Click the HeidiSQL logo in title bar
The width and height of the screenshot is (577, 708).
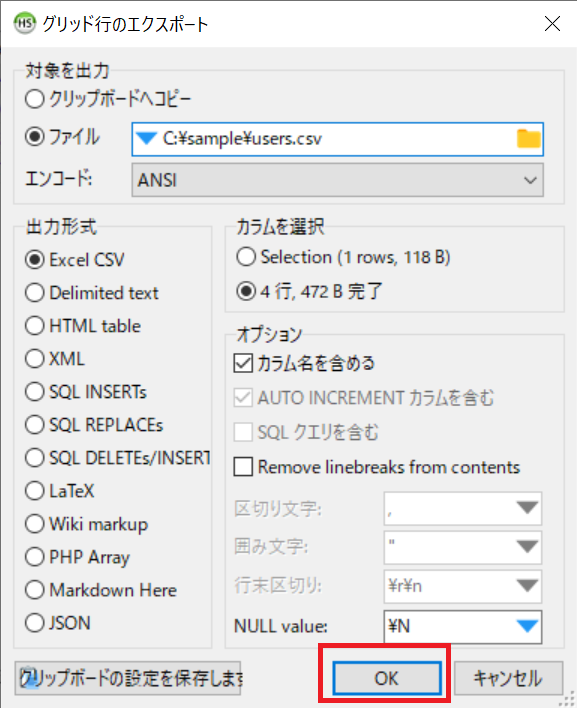[25, 23]
